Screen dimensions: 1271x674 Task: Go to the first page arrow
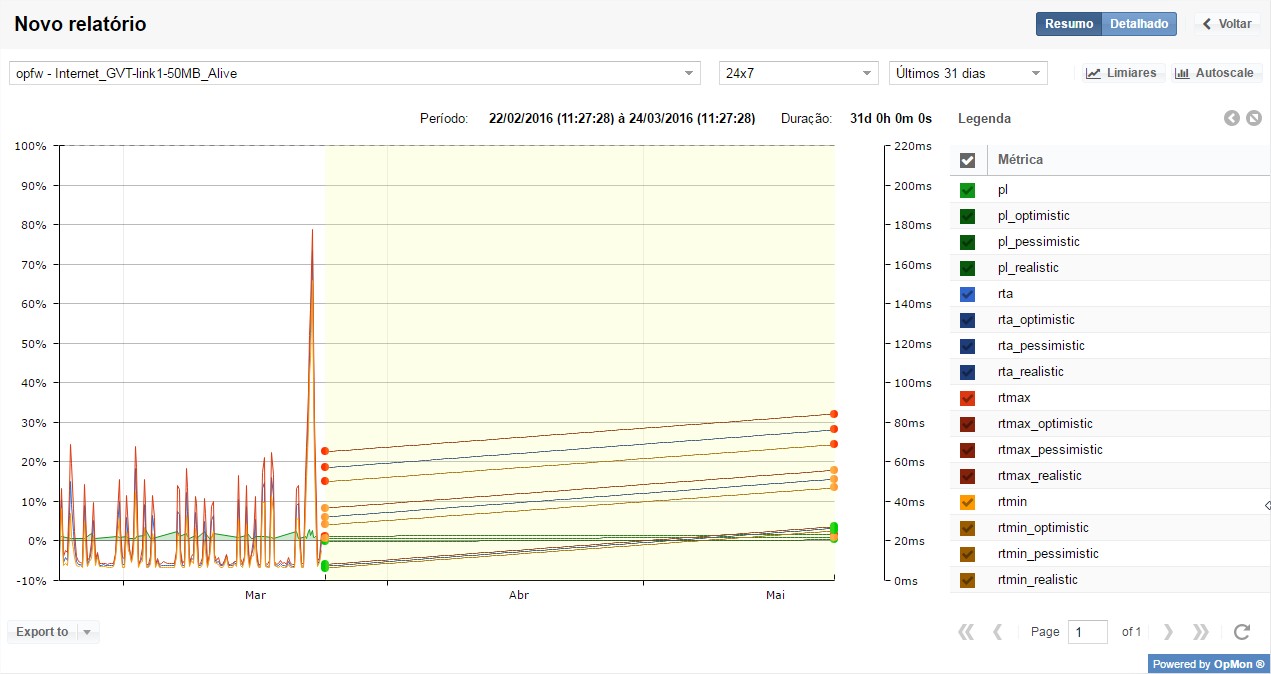pos(966,632)
